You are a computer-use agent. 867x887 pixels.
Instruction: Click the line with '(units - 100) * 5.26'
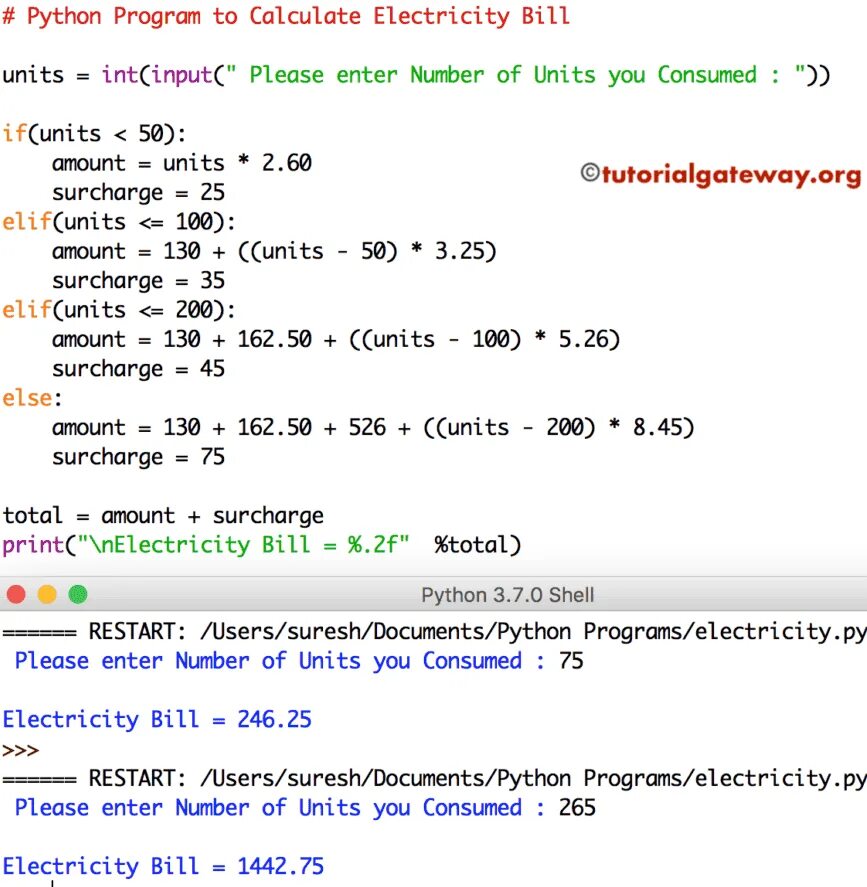[x=336, y=339]
